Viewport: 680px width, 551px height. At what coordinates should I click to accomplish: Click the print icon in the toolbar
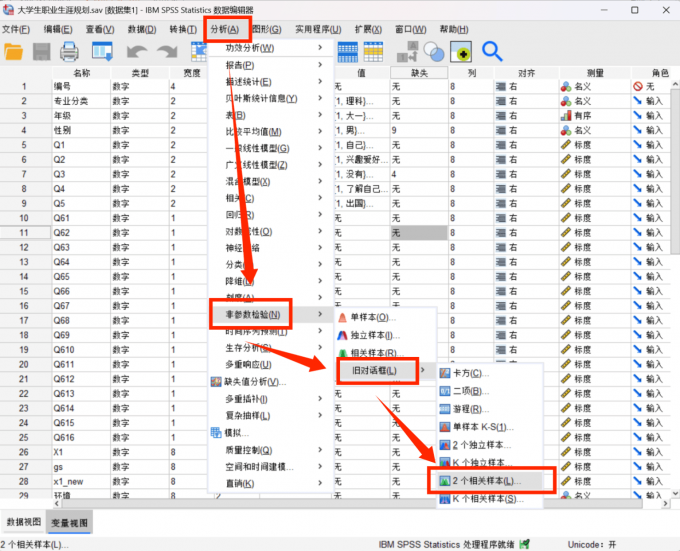point(69,52)
